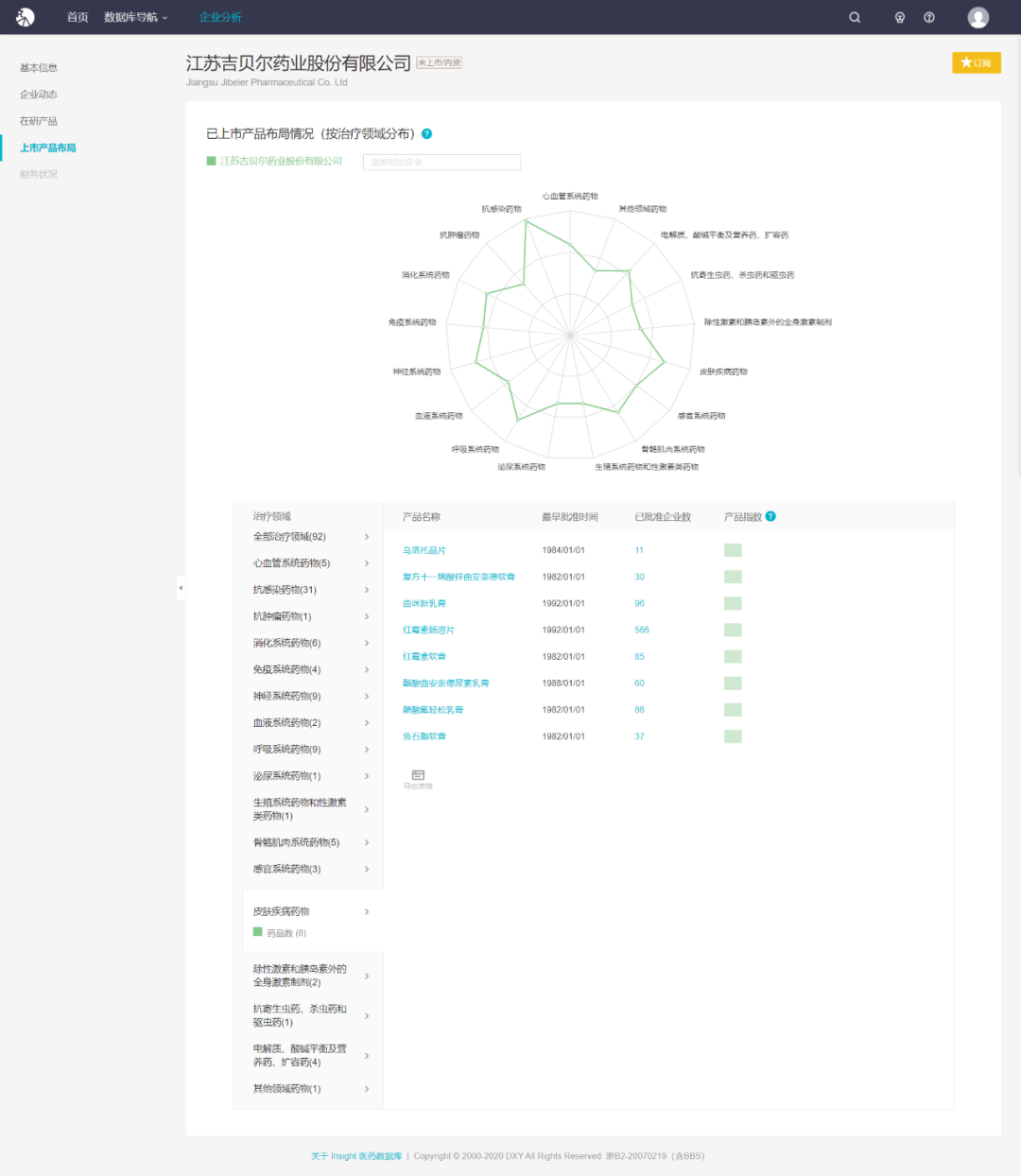Click the 产品名称 column header

(422, 516)
